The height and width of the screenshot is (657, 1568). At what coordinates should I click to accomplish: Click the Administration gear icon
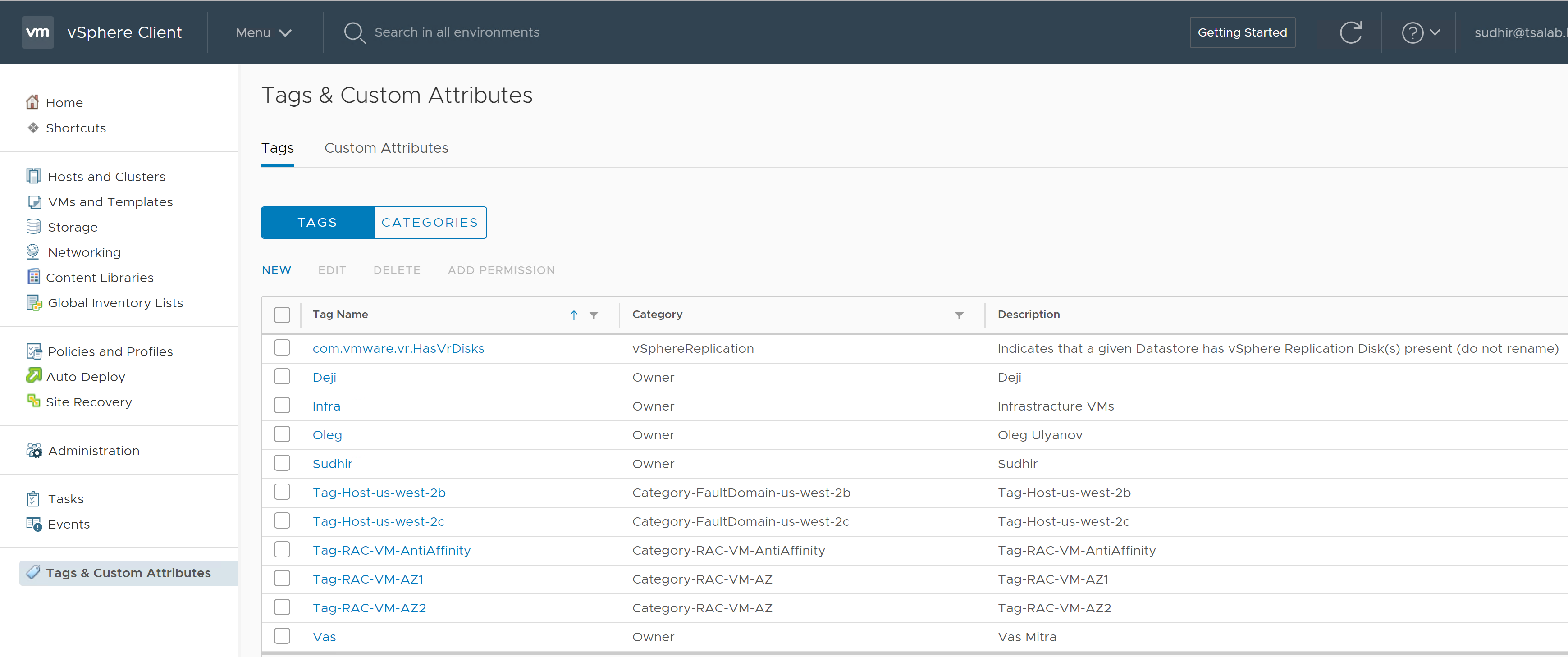pyautogui.click(x=34, y=451)
